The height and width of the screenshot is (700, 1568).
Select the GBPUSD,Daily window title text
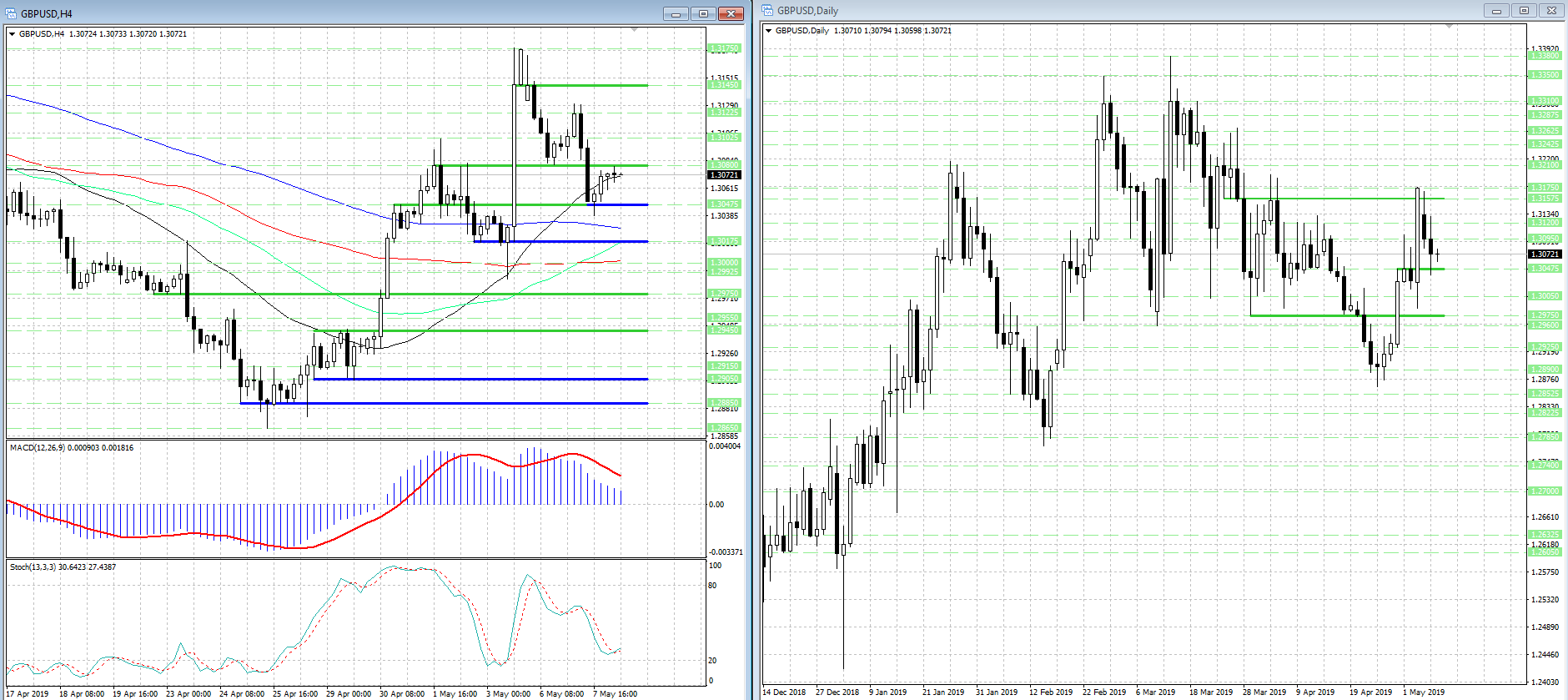click(807, 11)
